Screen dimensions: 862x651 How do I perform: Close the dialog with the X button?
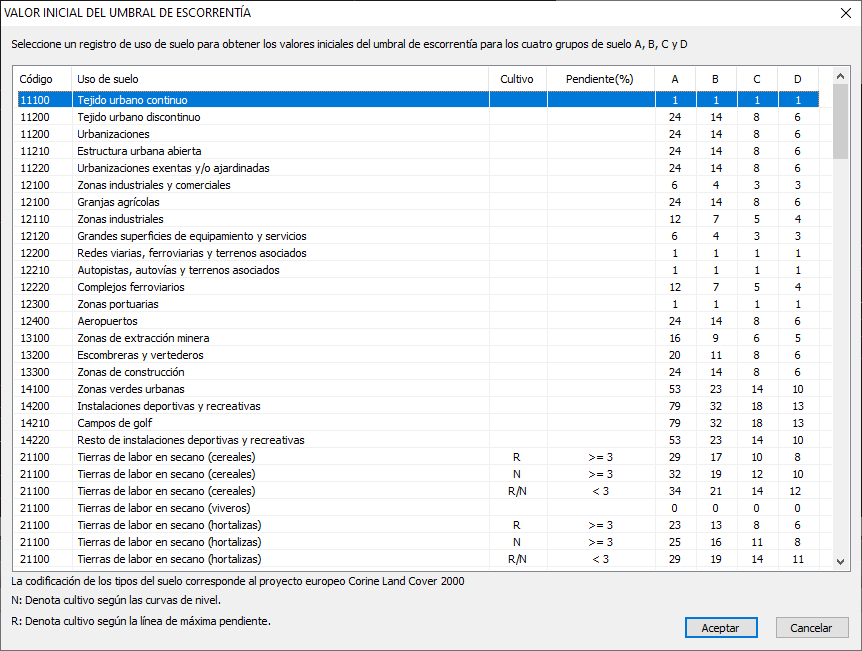[846, 13]
